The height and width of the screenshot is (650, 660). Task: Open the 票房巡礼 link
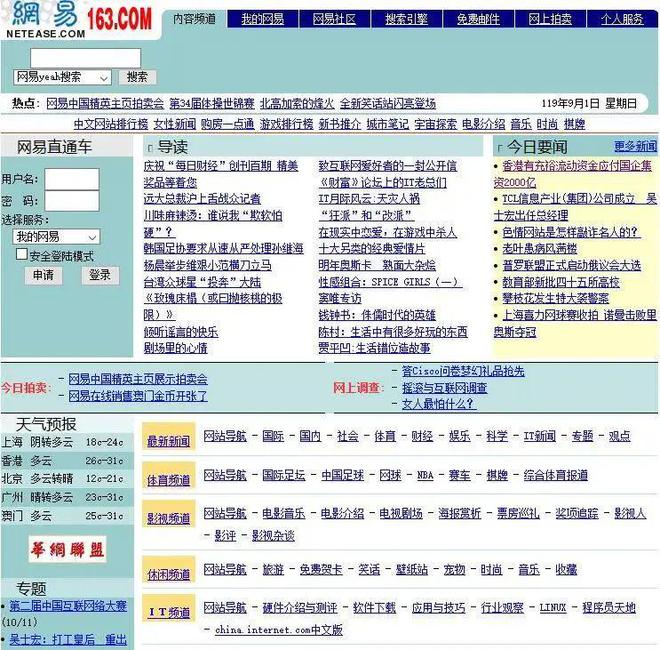518,513
